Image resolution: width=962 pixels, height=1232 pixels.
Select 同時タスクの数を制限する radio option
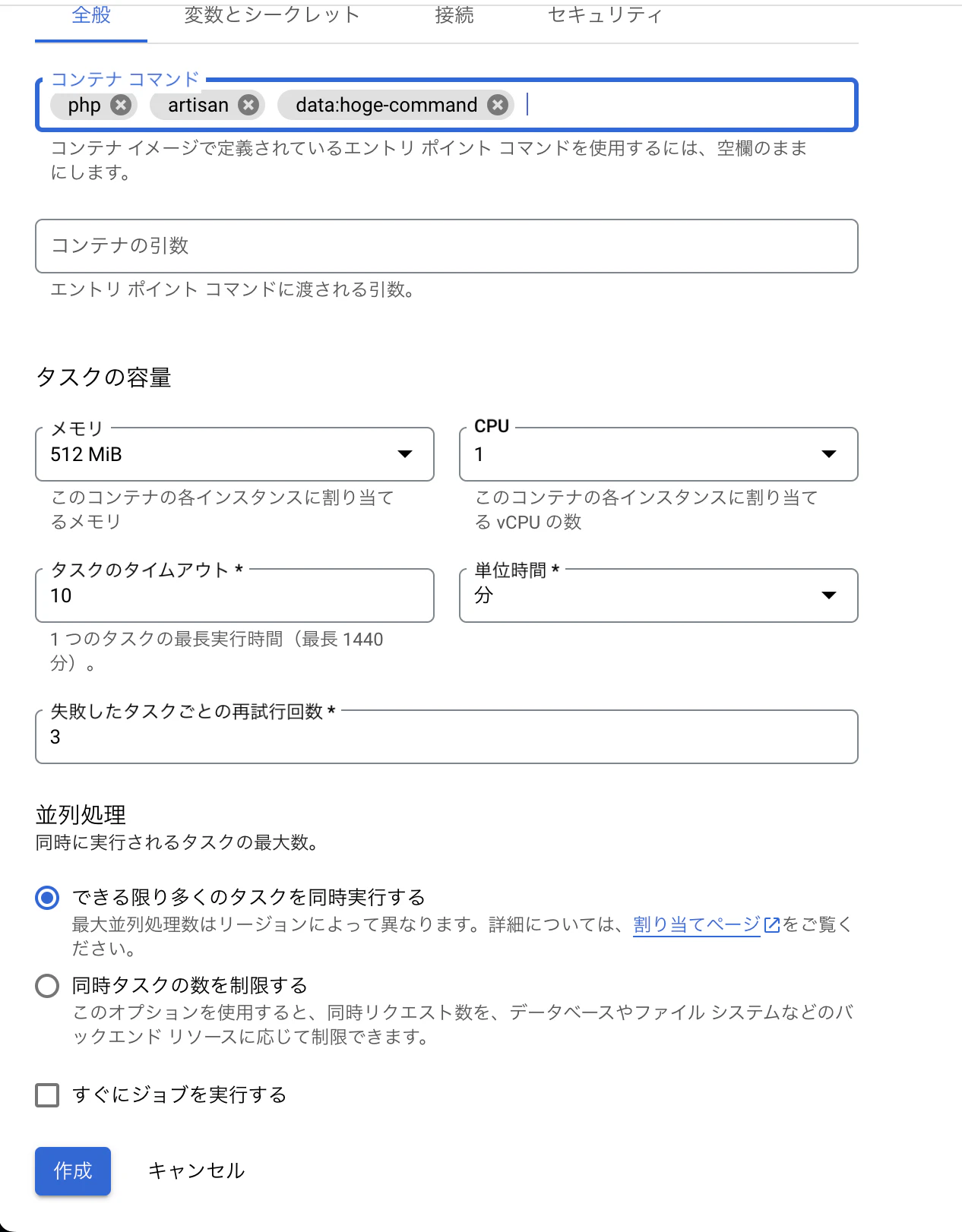[47, 986]
